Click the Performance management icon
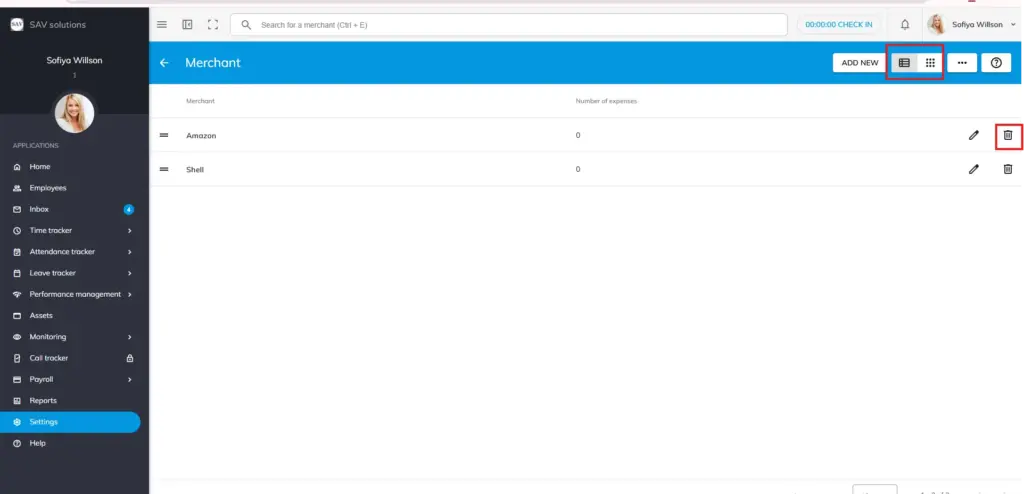Screen dimensions: 1024x494 coord(17,294)
